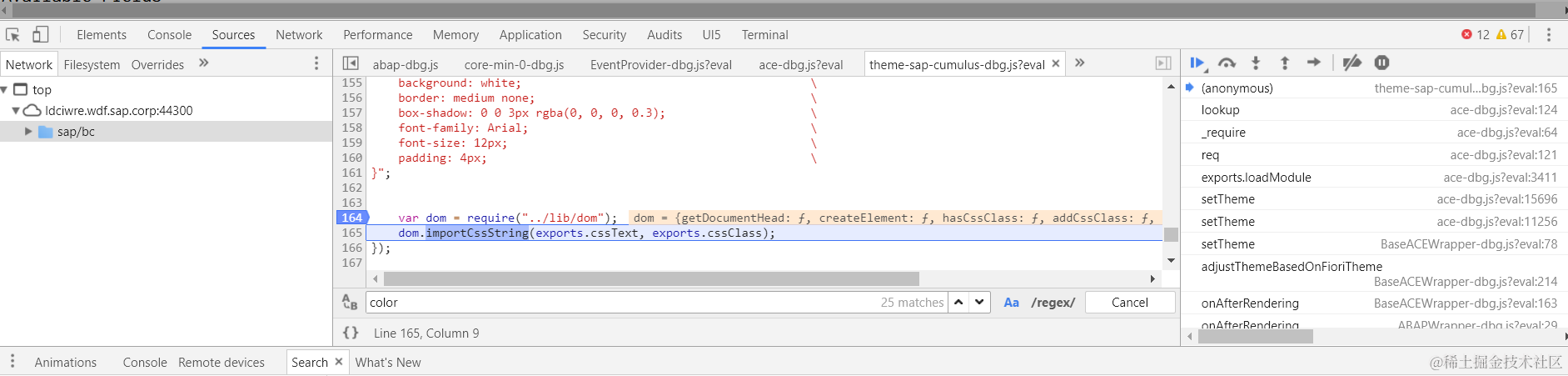Click the Step debugger arrow

coord(1314,63)
